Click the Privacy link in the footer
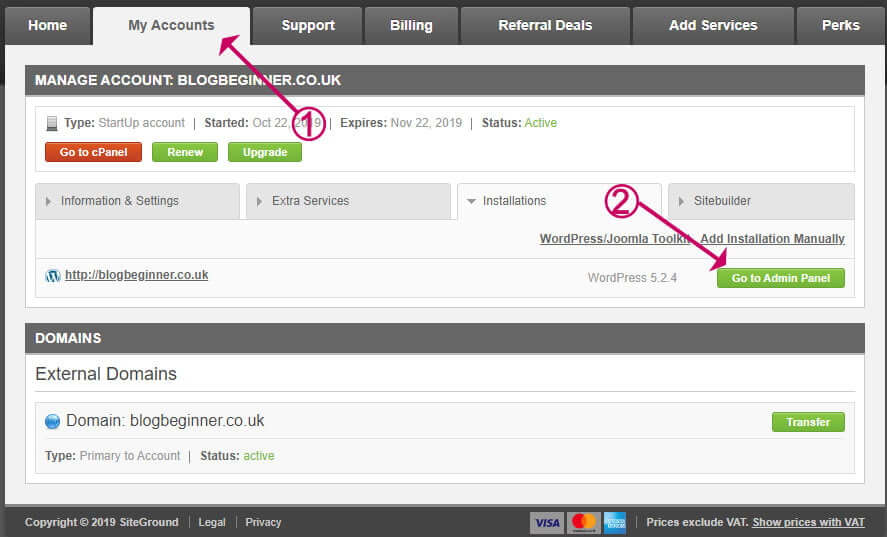This screenshot has height=537, width=887. click(263, 522)
